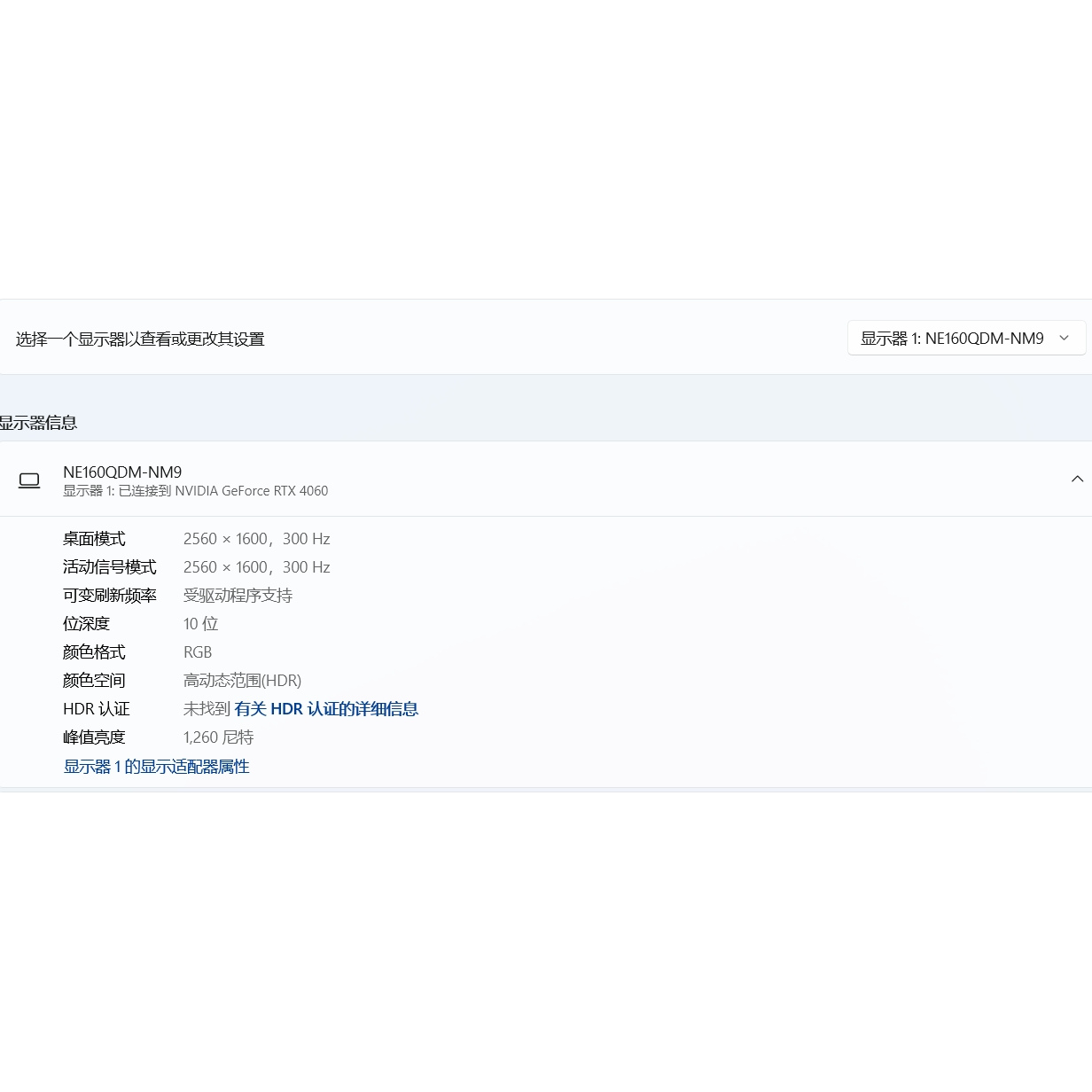The width and height of the screenshot is (1092, 1092).
Task: Click the desktop mode value 2560 × 1600, 300 Hz
Action: pos(256,539)
